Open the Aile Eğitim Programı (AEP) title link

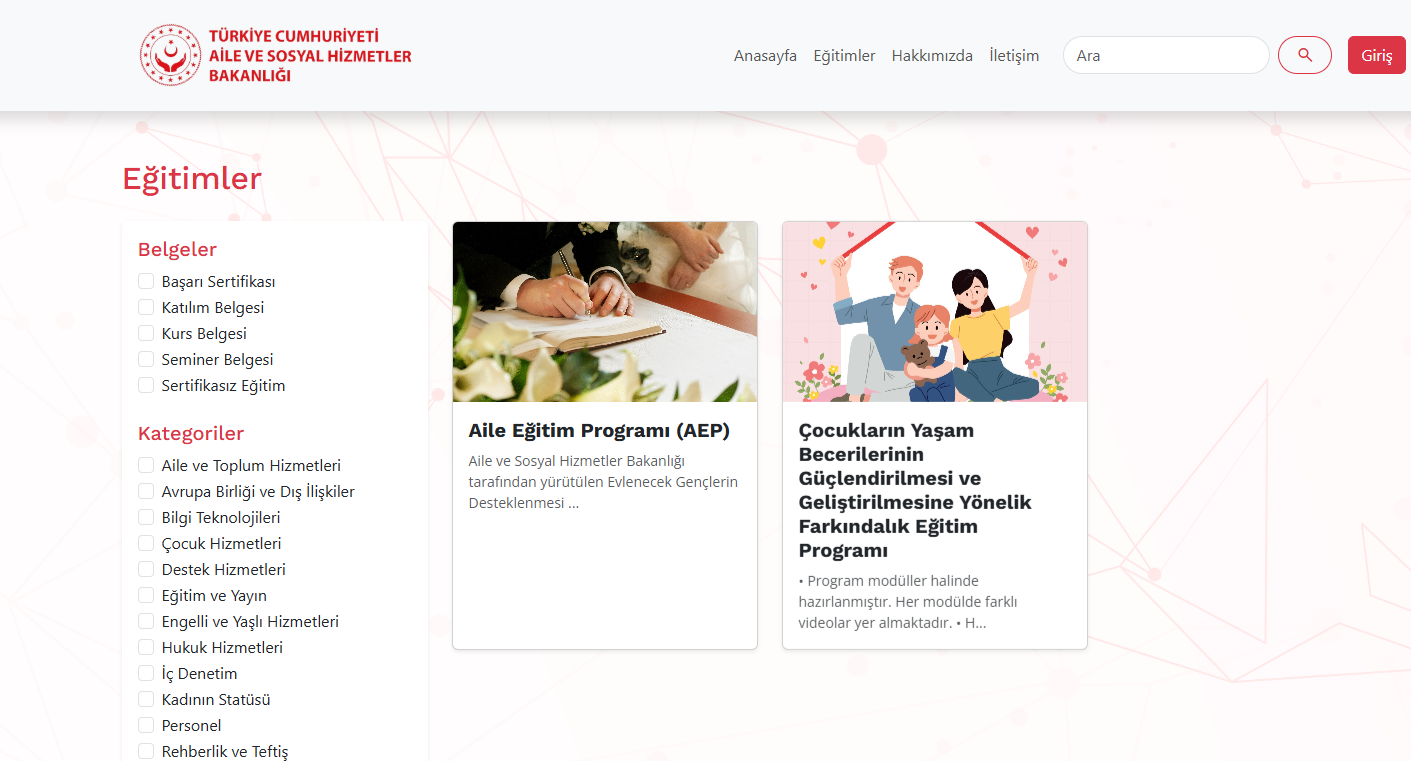point(599,431)
